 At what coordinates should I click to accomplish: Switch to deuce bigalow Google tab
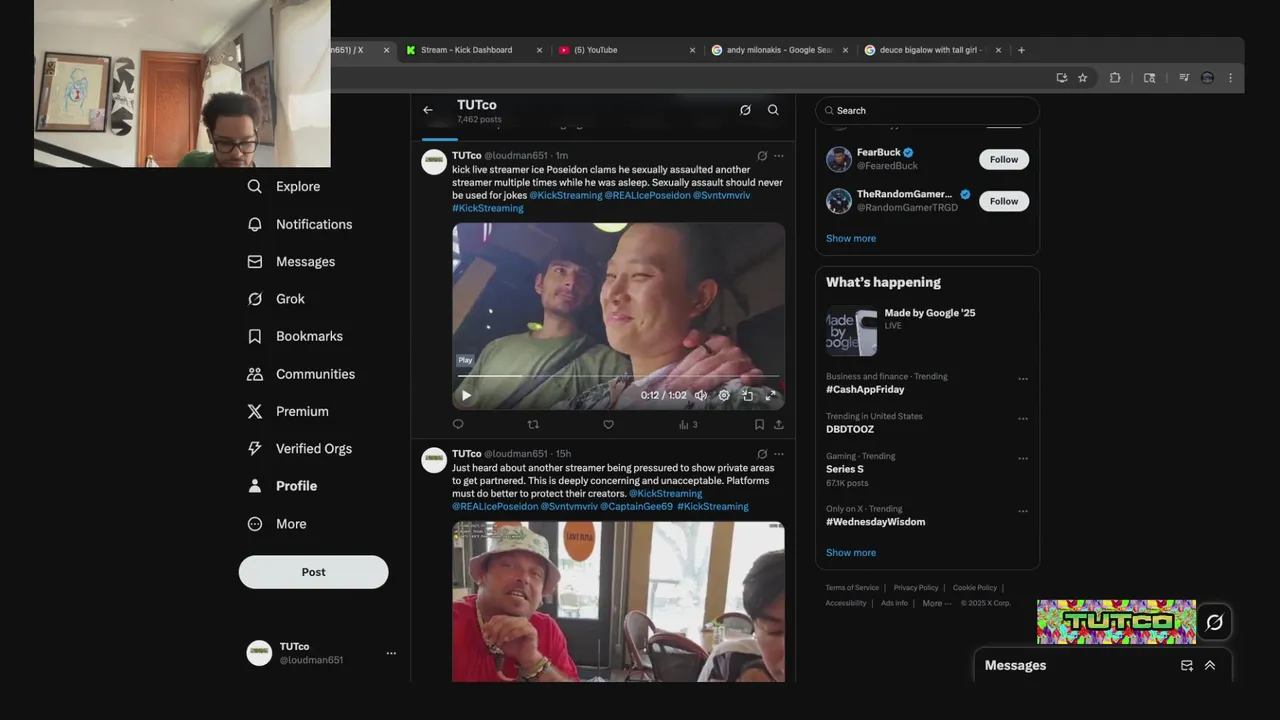pos(931,50)
